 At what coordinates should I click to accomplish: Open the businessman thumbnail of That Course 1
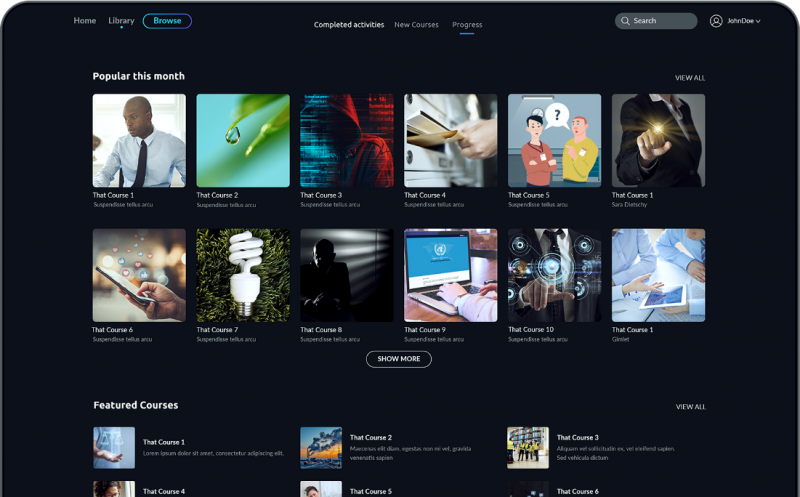(x=139, y=140)
